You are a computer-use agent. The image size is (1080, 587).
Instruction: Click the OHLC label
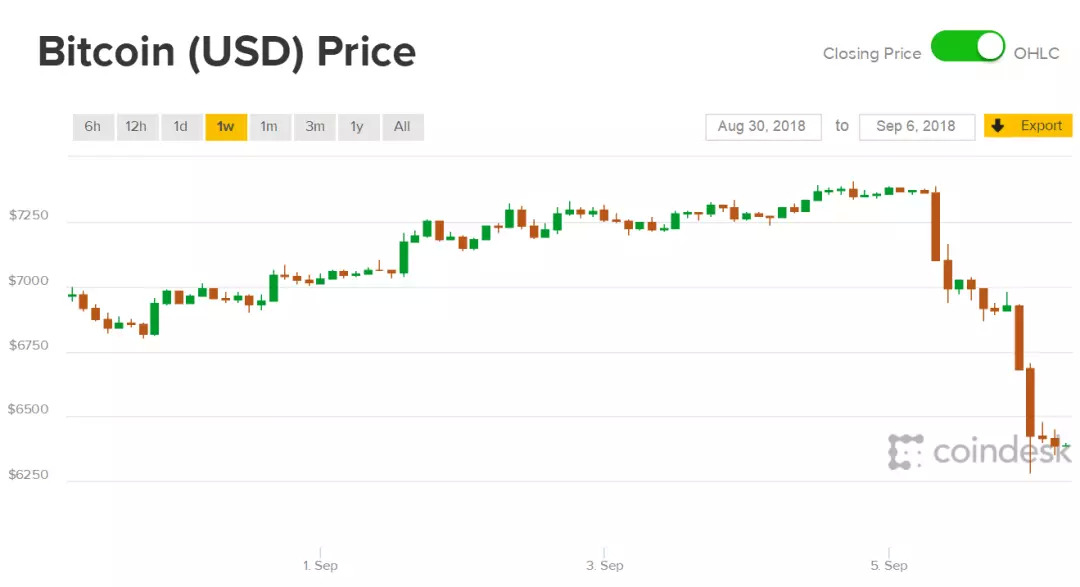click(1036, 54)
